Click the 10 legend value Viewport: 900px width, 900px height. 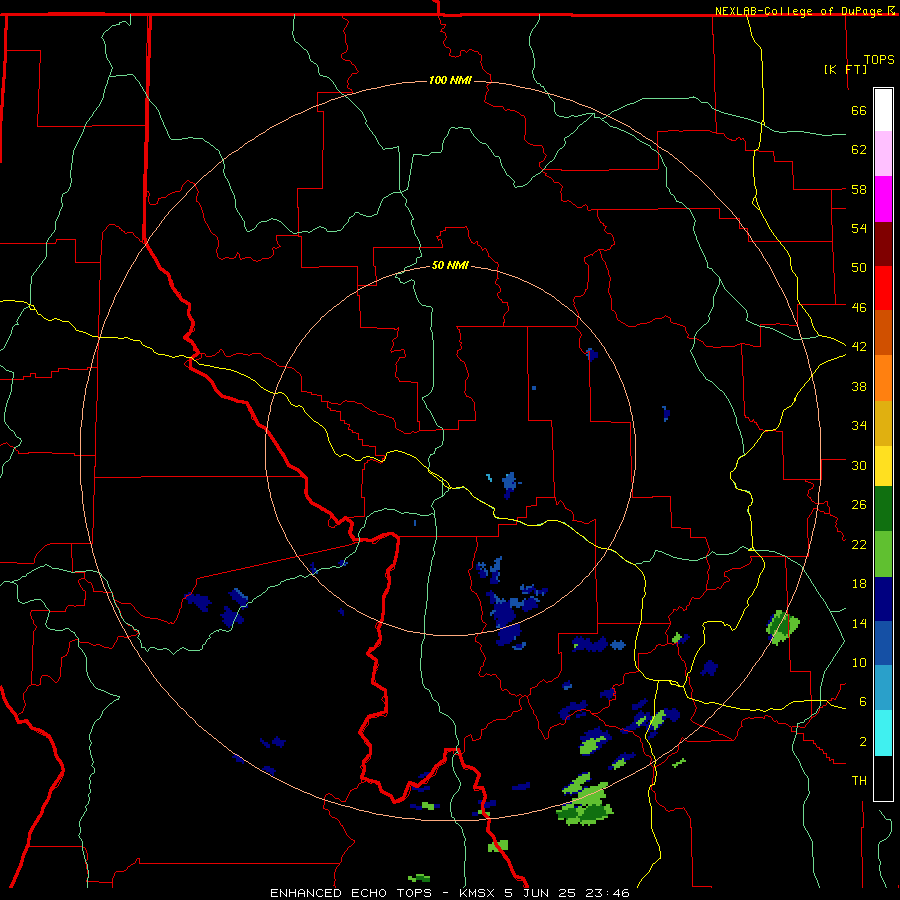[x=859, y=662]
